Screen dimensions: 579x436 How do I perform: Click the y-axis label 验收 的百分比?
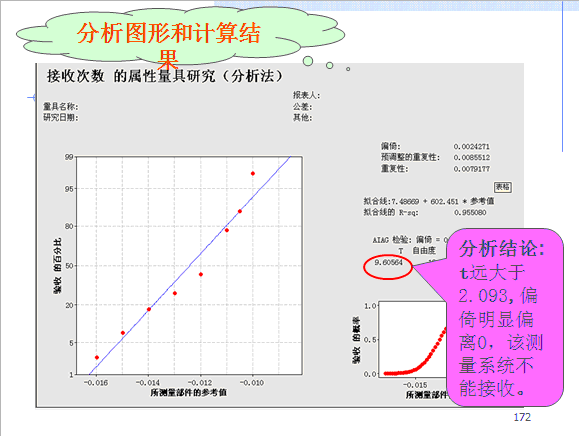click(x=58, y=266)
